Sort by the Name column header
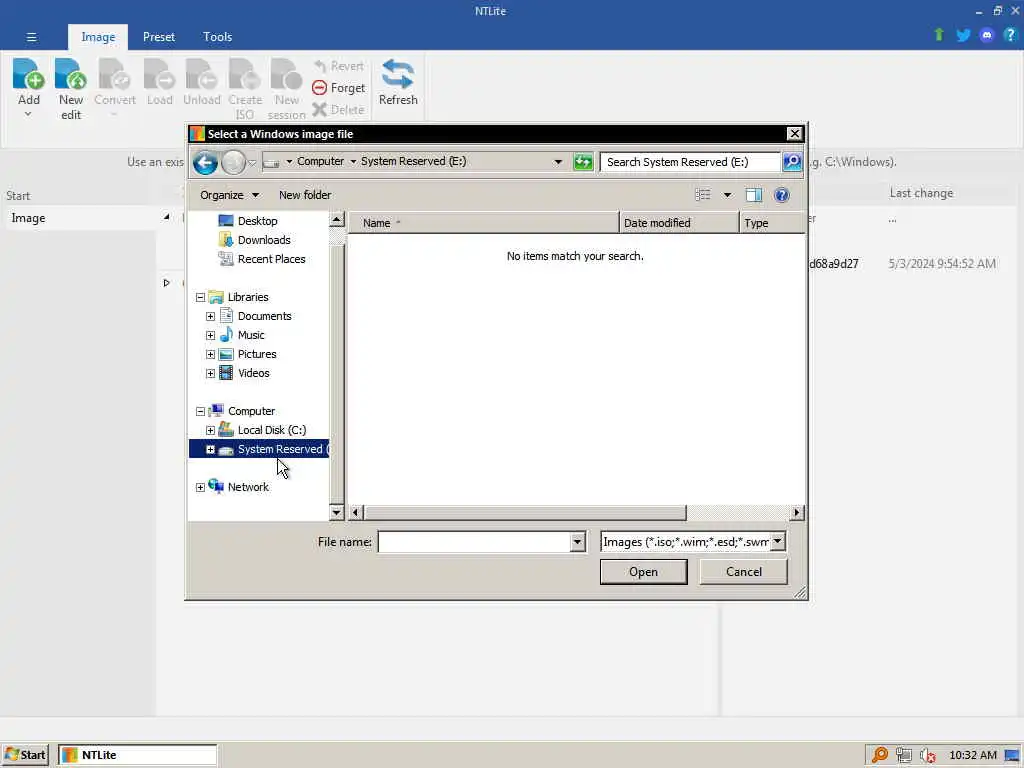Viewport: 1024px width, 768px height. 483,223
